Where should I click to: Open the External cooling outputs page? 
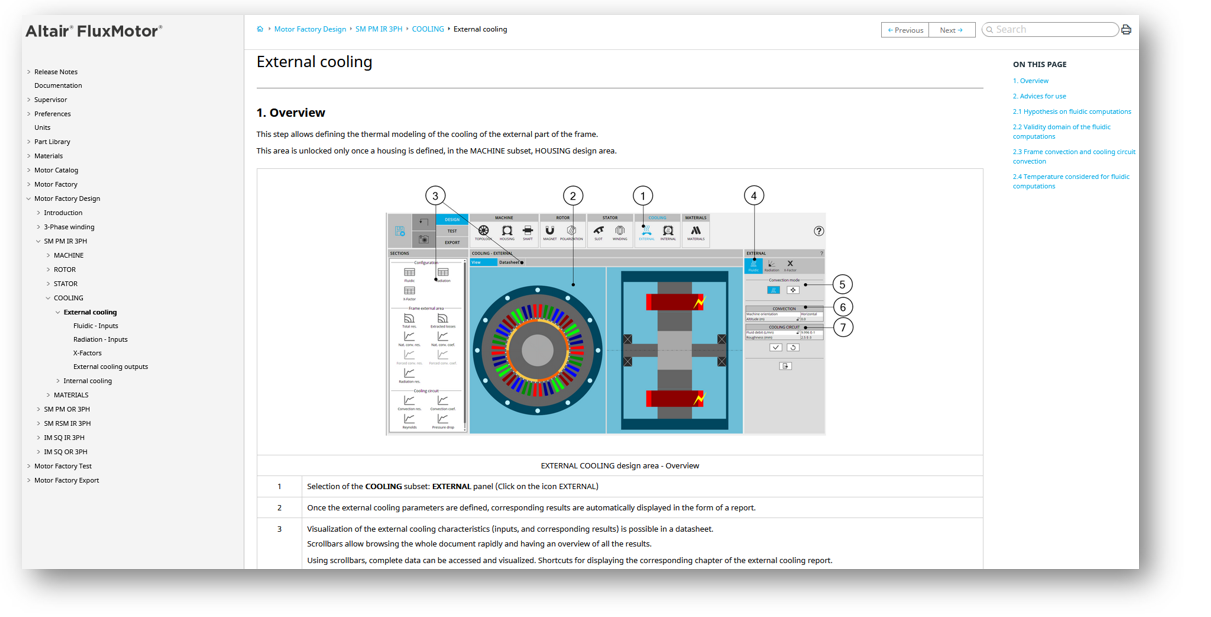(110, 367)
